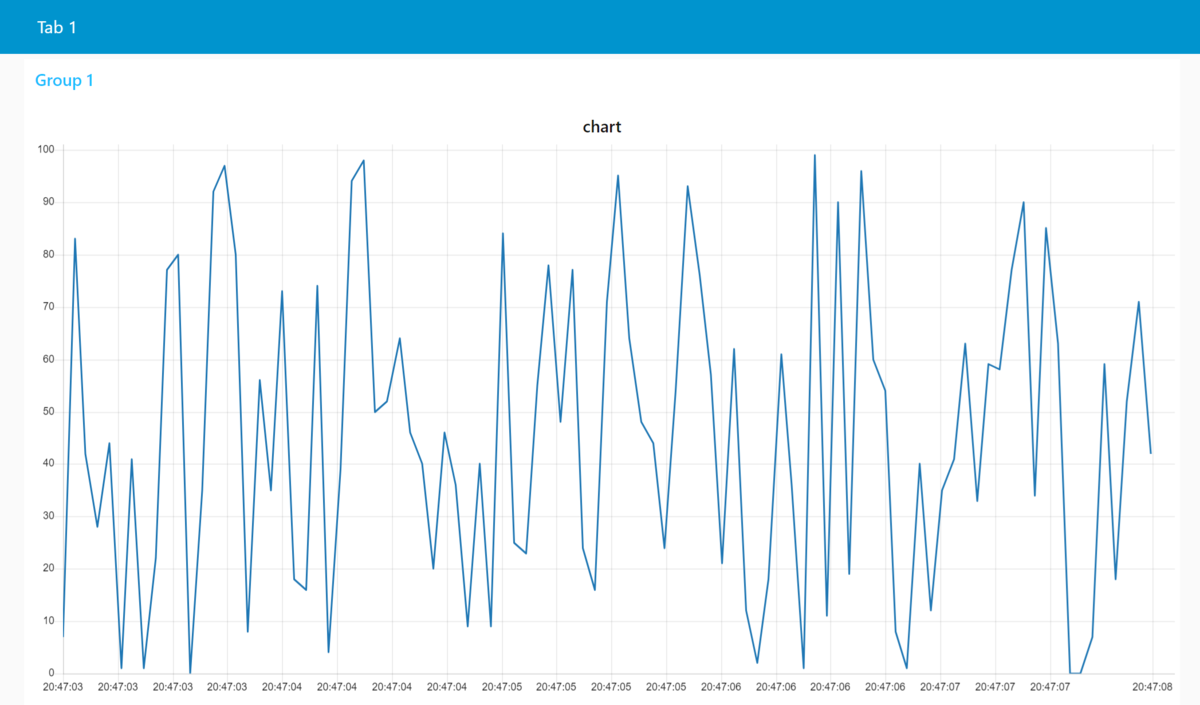Viewport: 1200px width, 705px height.
Task: Click the y-axis label 100
Action: tap(47, 150)
